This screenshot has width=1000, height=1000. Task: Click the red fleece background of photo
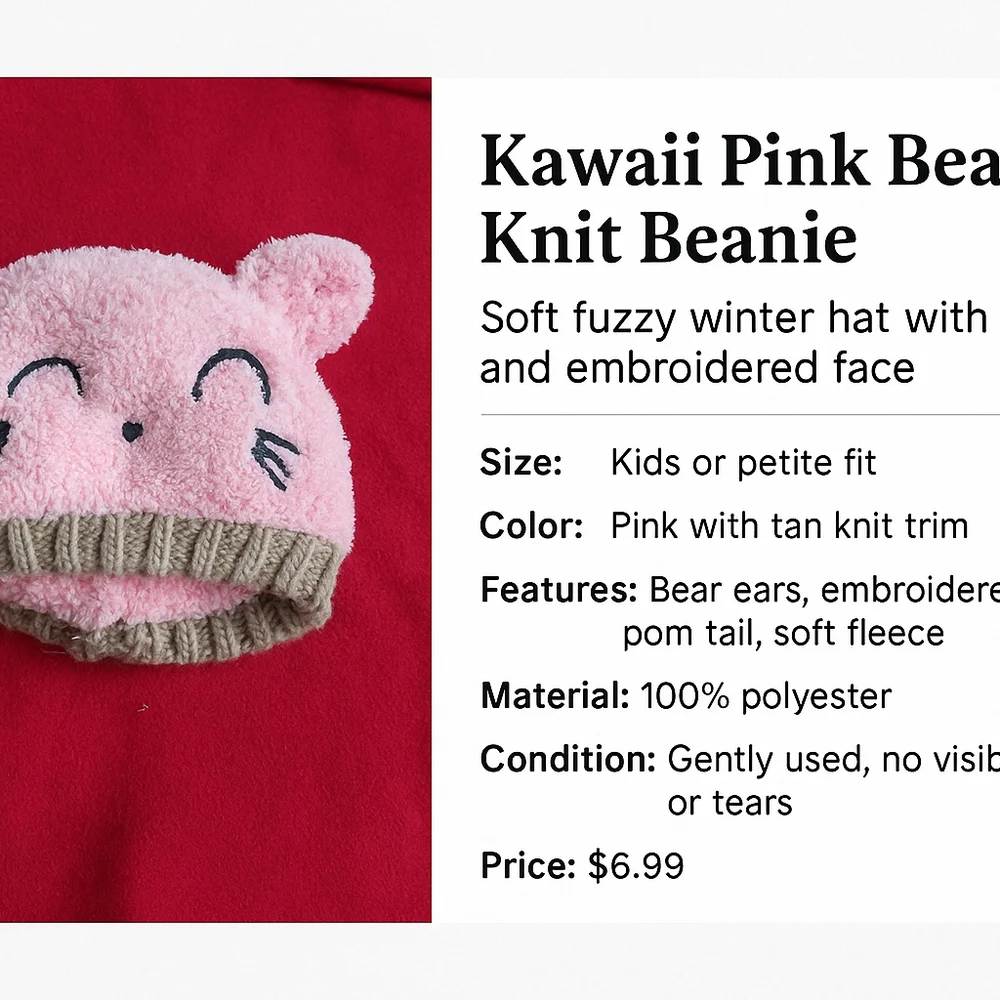pos(216,797)
